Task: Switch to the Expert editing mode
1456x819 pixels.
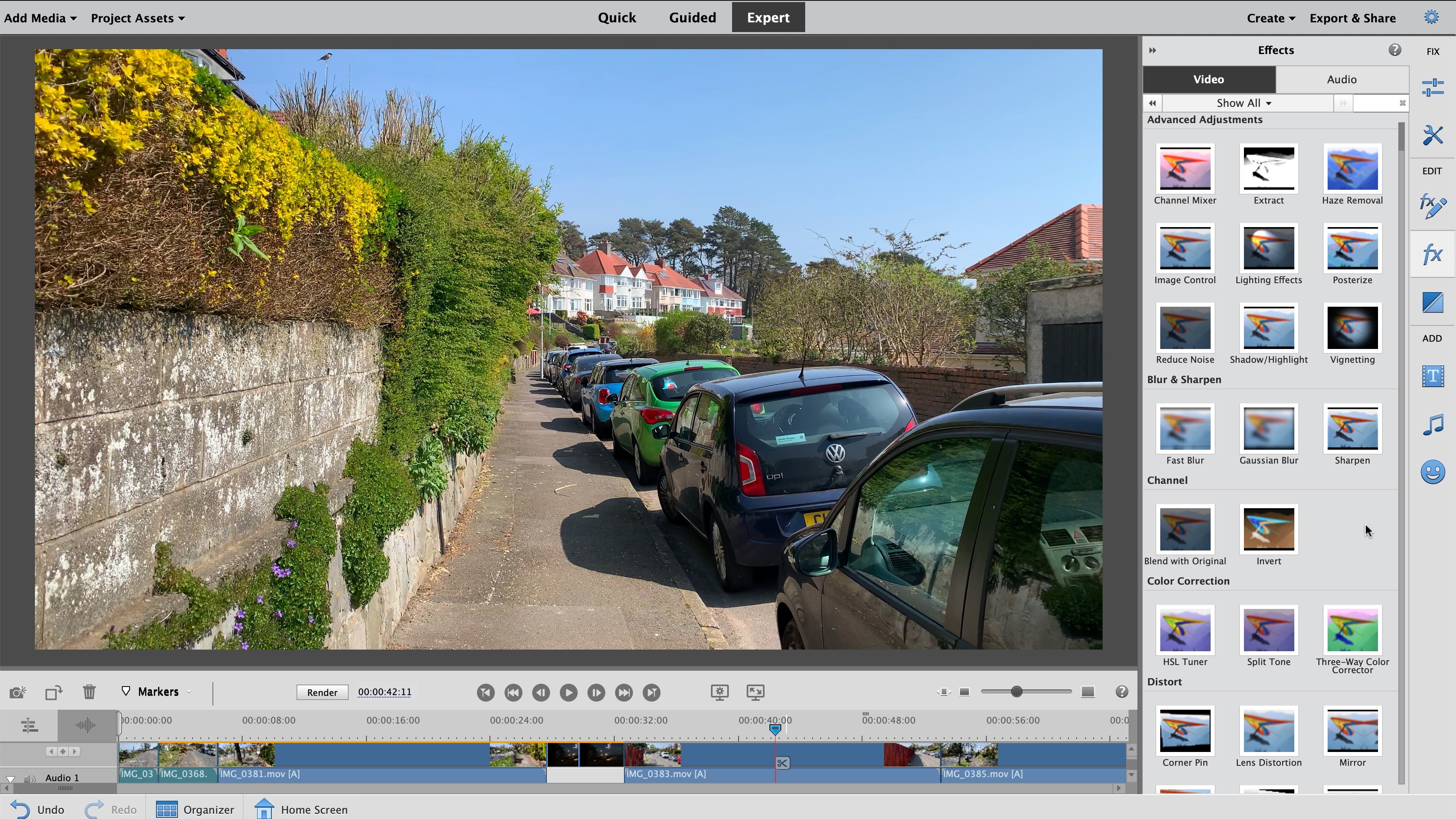Action: [x=768, y=17]
